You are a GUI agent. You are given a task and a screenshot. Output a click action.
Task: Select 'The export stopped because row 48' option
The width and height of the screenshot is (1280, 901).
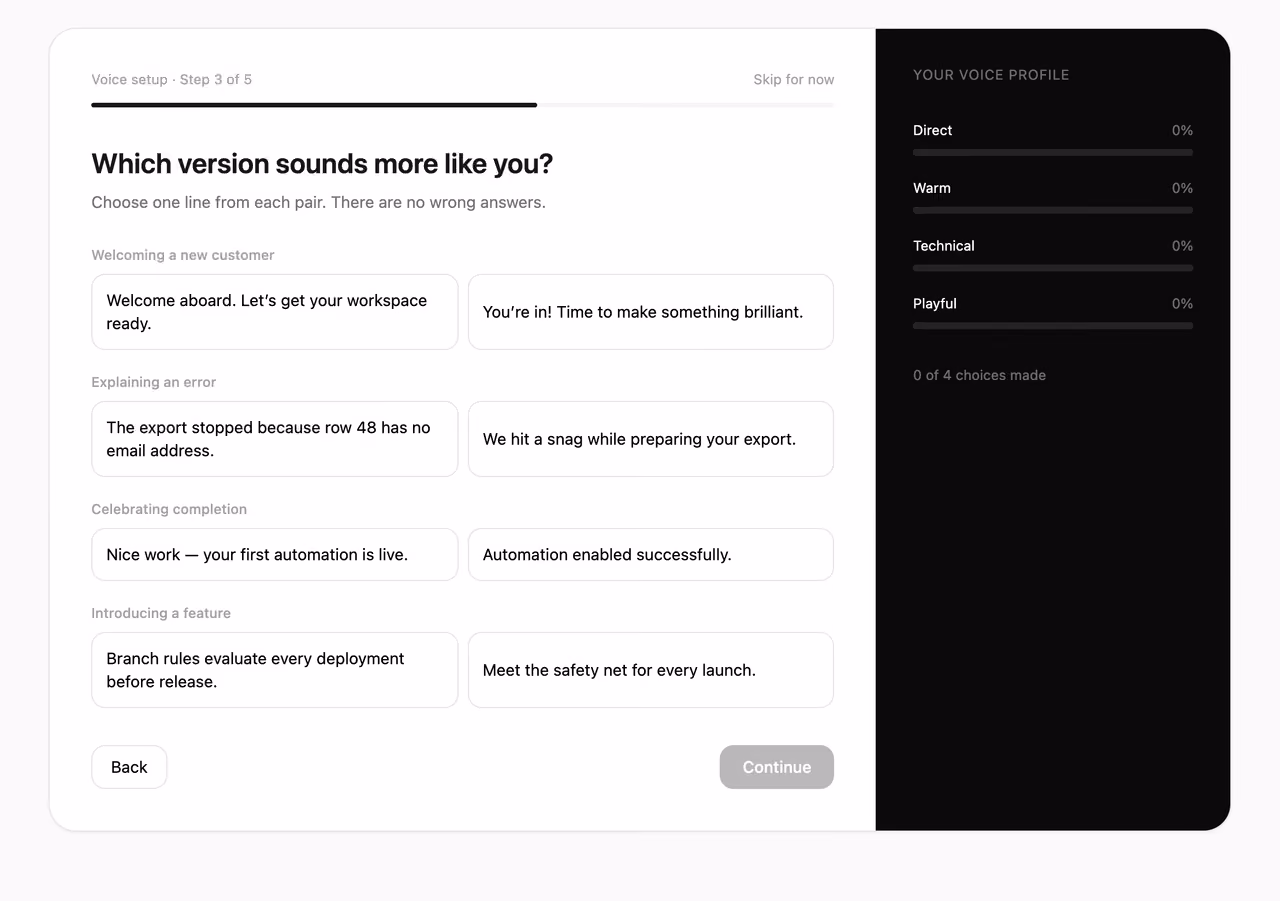275,439
